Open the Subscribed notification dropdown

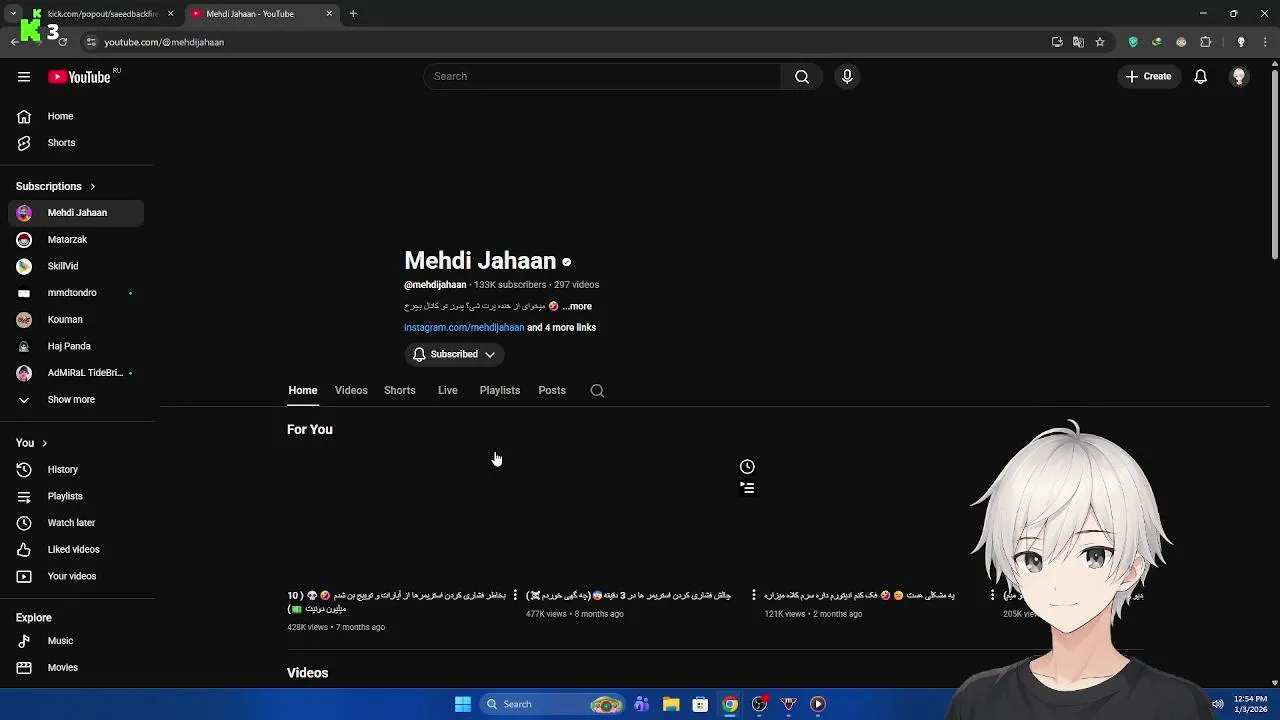[x=454, y=354]
